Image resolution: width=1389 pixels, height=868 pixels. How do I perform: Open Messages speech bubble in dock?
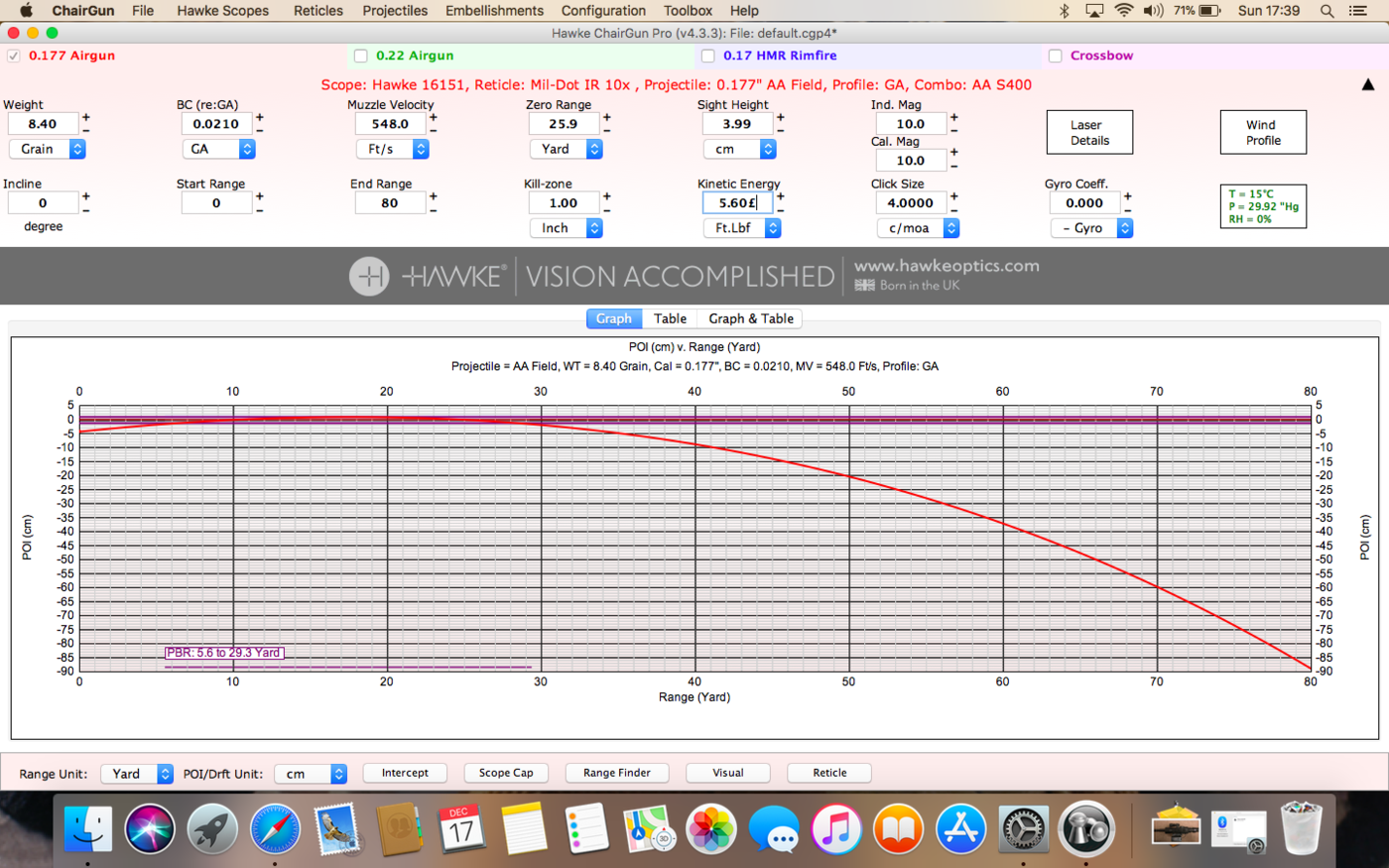pos(774,829)
